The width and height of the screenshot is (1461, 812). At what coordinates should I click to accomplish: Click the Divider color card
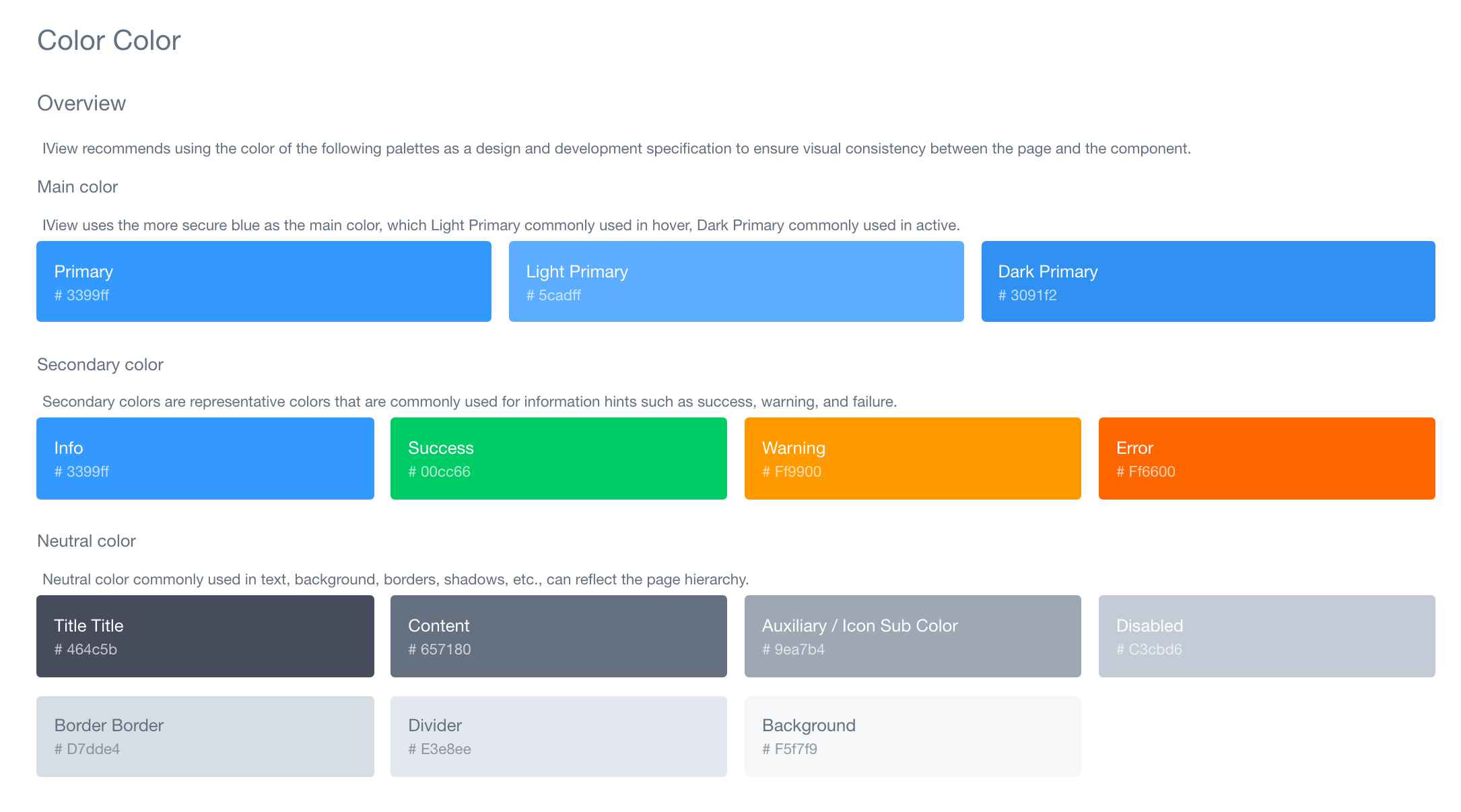click(558, 737)
